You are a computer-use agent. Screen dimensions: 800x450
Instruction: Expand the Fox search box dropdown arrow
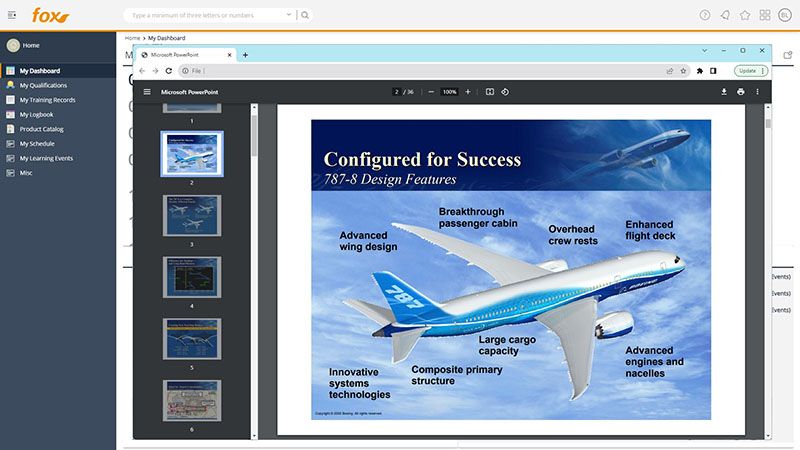pos(289,15)
